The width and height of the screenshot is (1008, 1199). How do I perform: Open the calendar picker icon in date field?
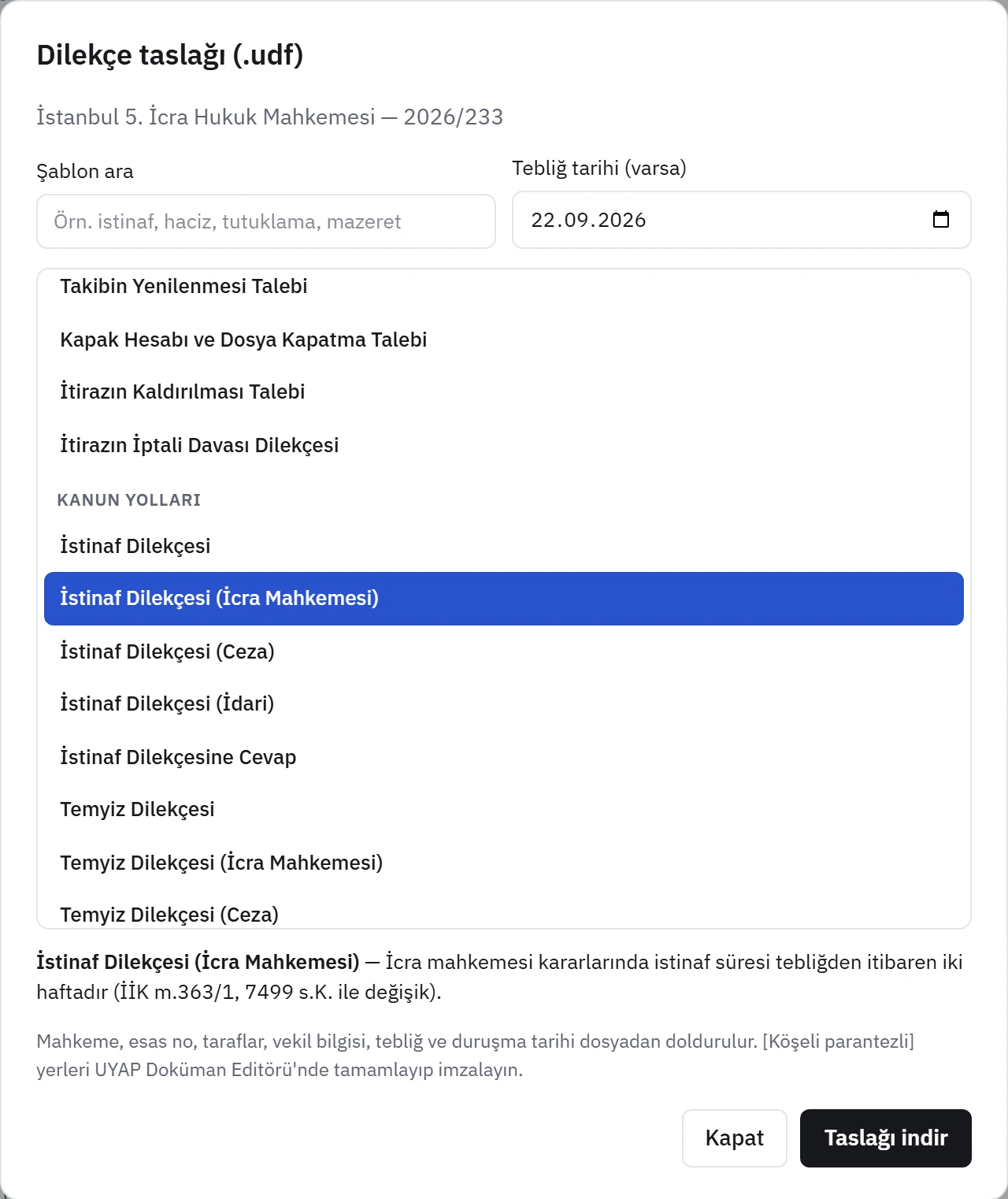point(940,219)
